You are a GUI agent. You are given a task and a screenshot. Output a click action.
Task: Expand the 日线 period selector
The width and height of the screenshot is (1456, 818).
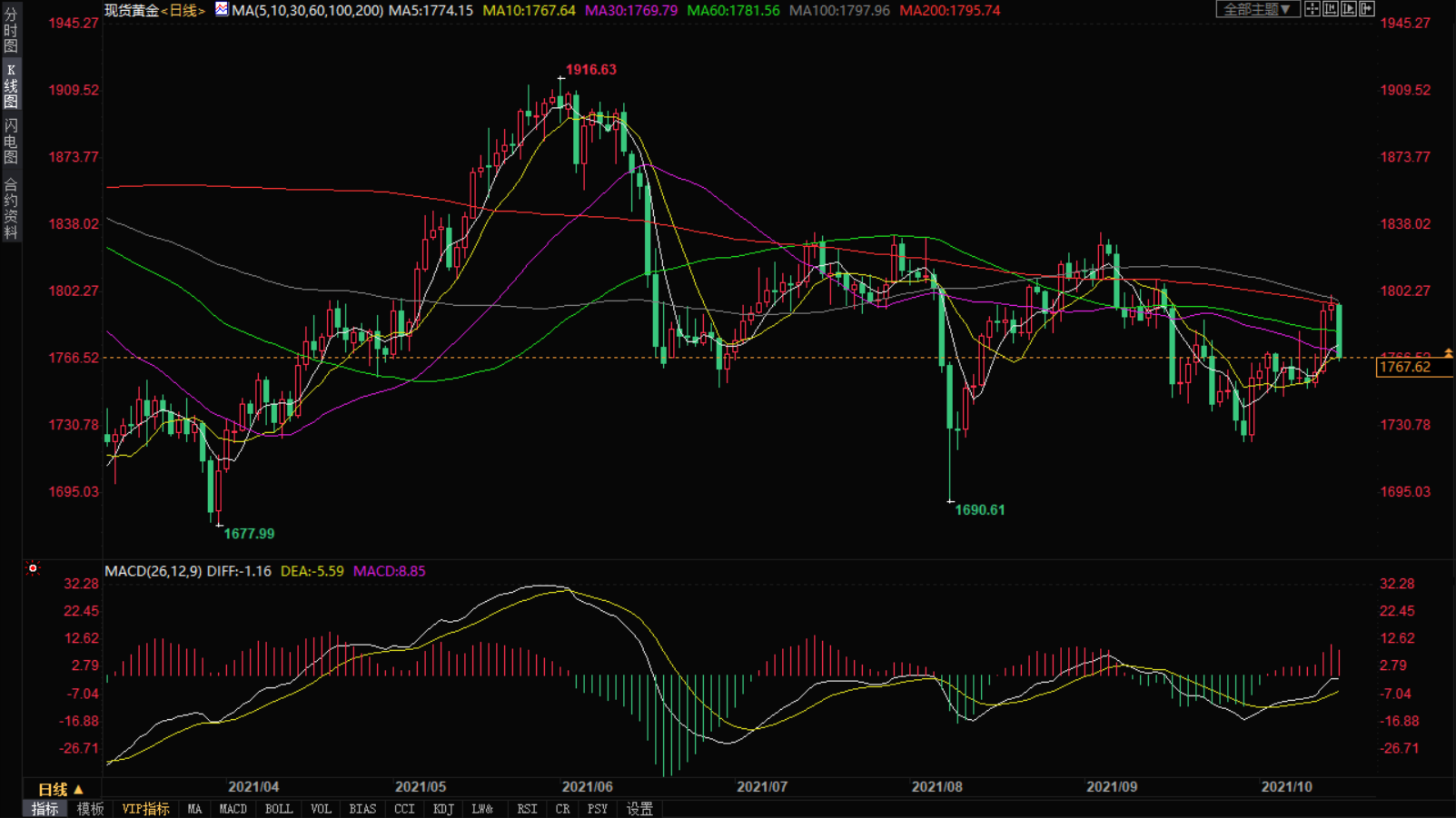[60, 790]
